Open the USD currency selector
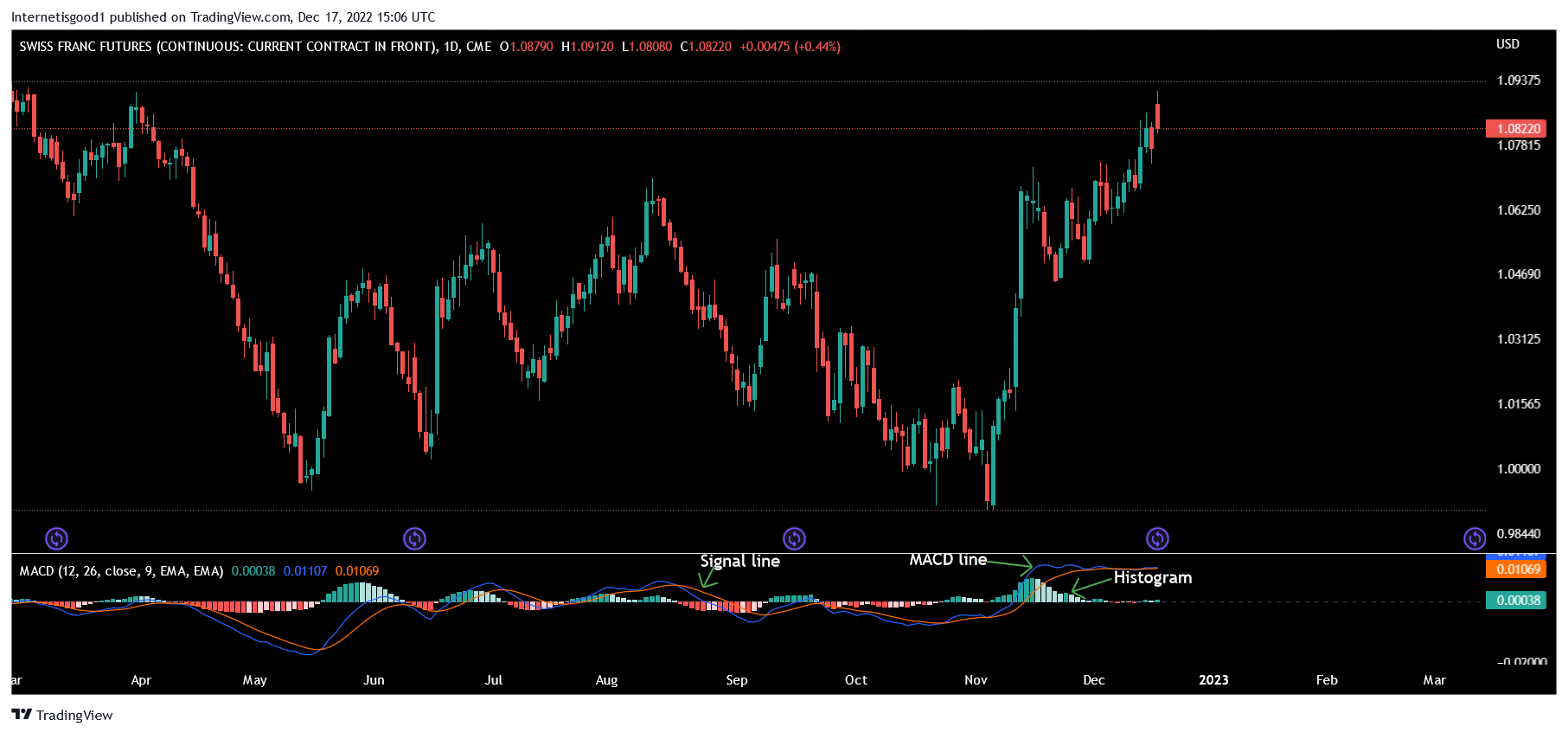The image size is (1568, 733). click(x=1507, y=44)
